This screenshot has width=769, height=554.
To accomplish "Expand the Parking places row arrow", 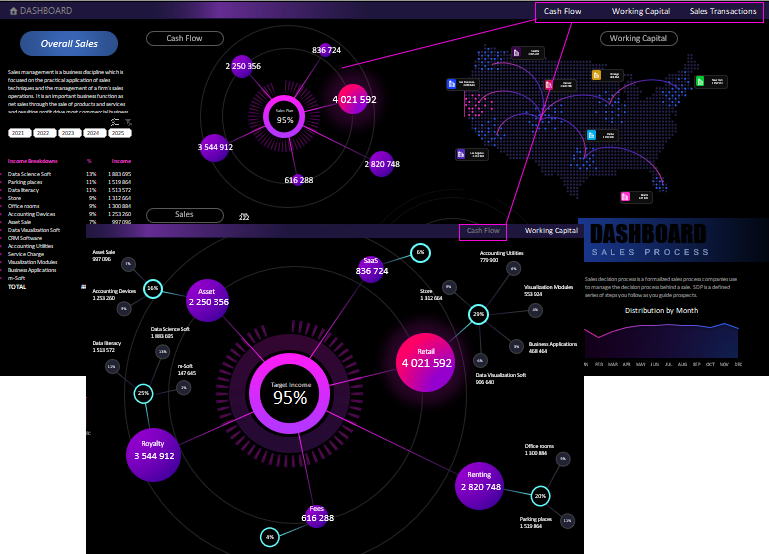I will point(4,182).
